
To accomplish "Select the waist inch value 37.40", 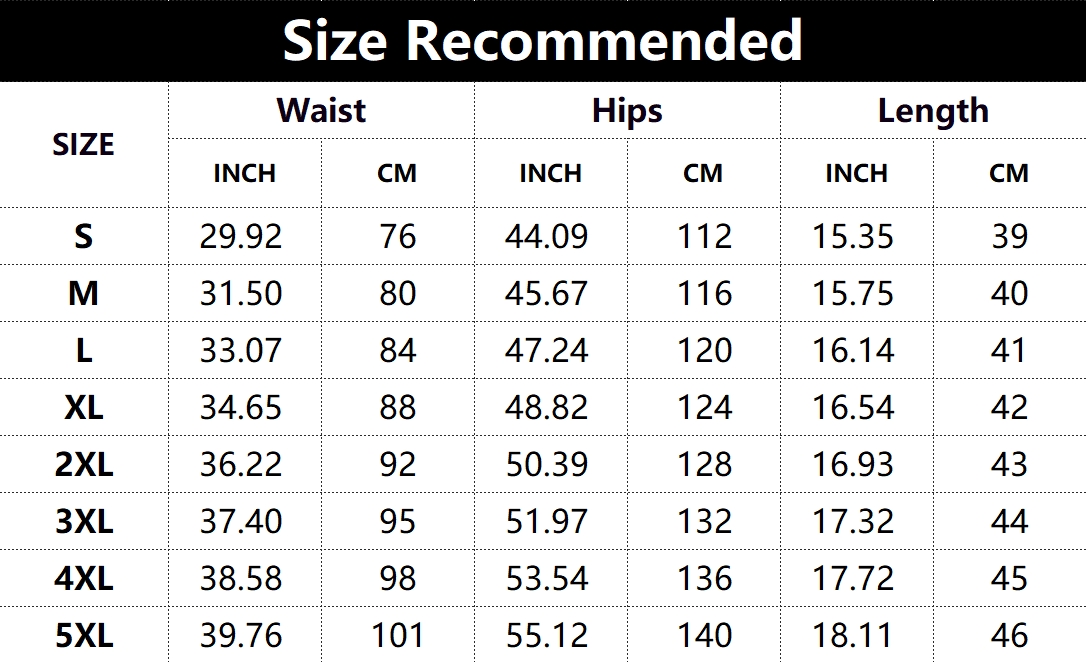I will tap(241, 521).
